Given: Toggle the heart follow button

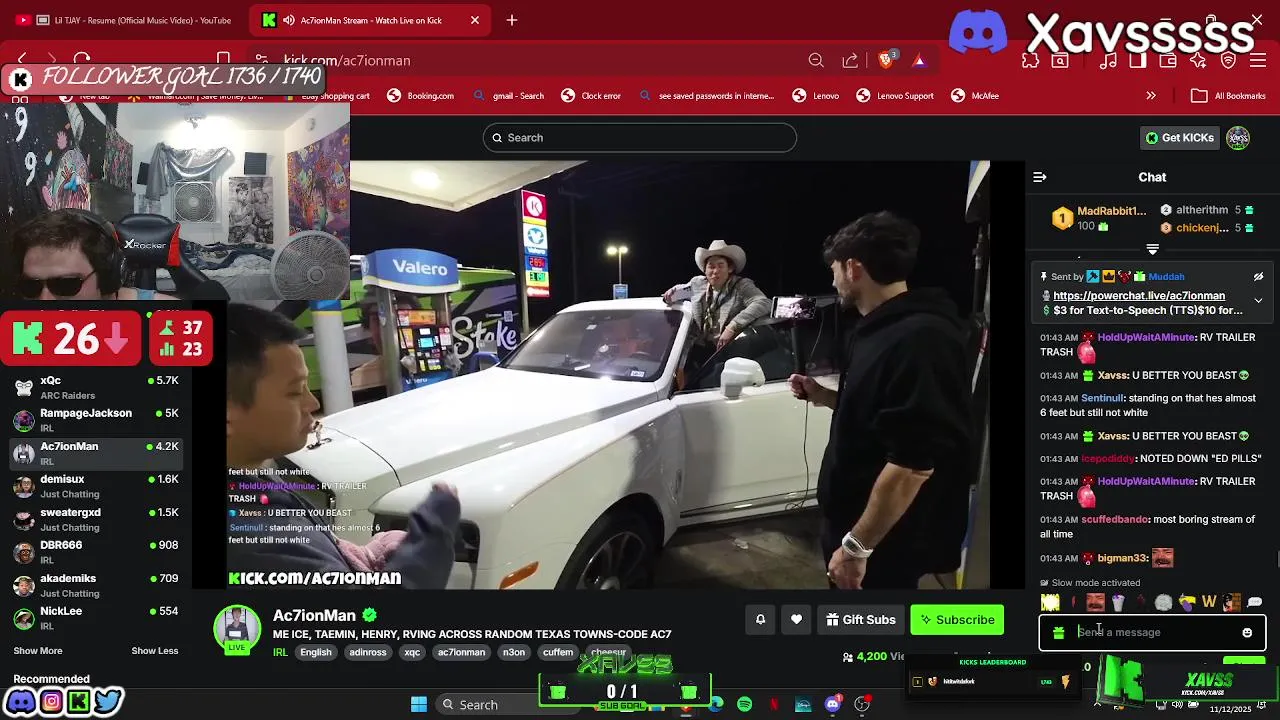Looking at the screenshot, I should [x=796, y=620].
